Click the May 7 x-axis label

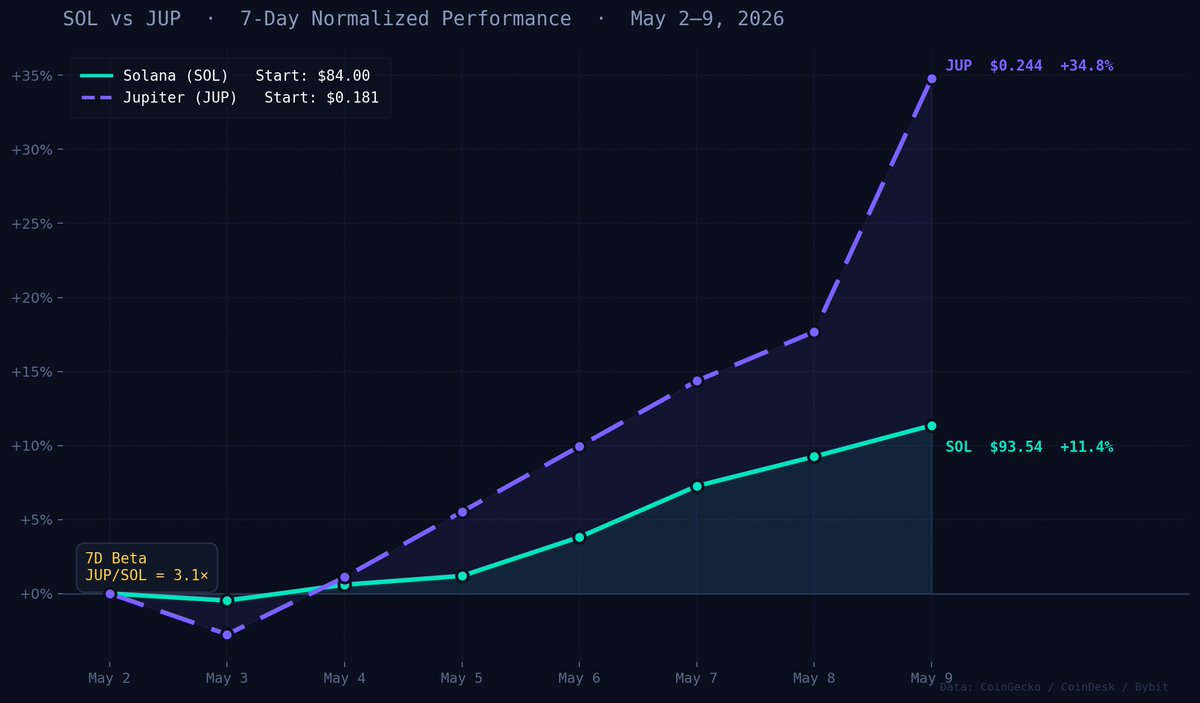pyautogui.click(x=697, y=679)
